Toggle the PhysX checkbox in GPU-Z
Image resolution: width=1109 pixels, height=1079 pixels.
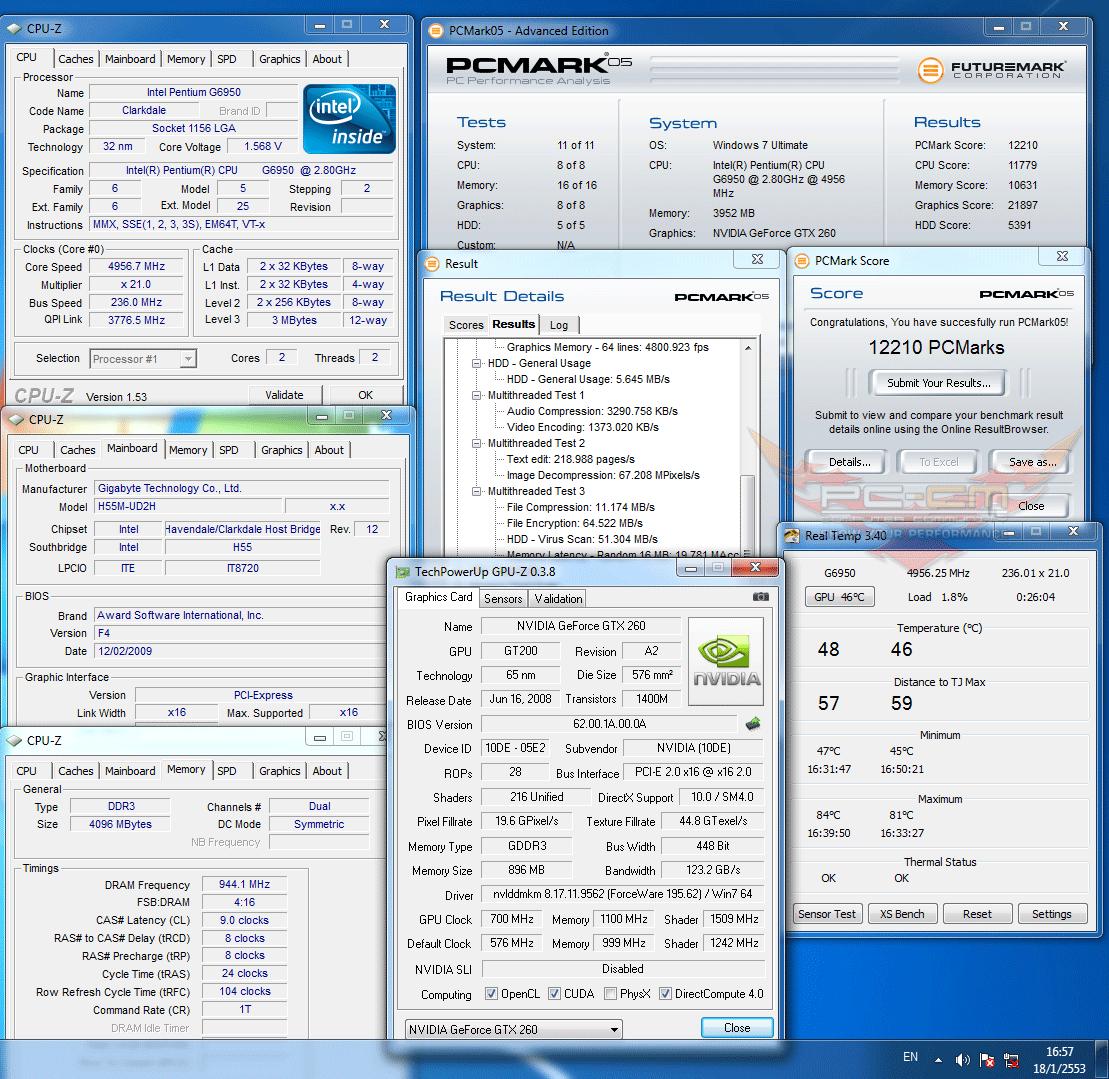click(x=610, y=993)
